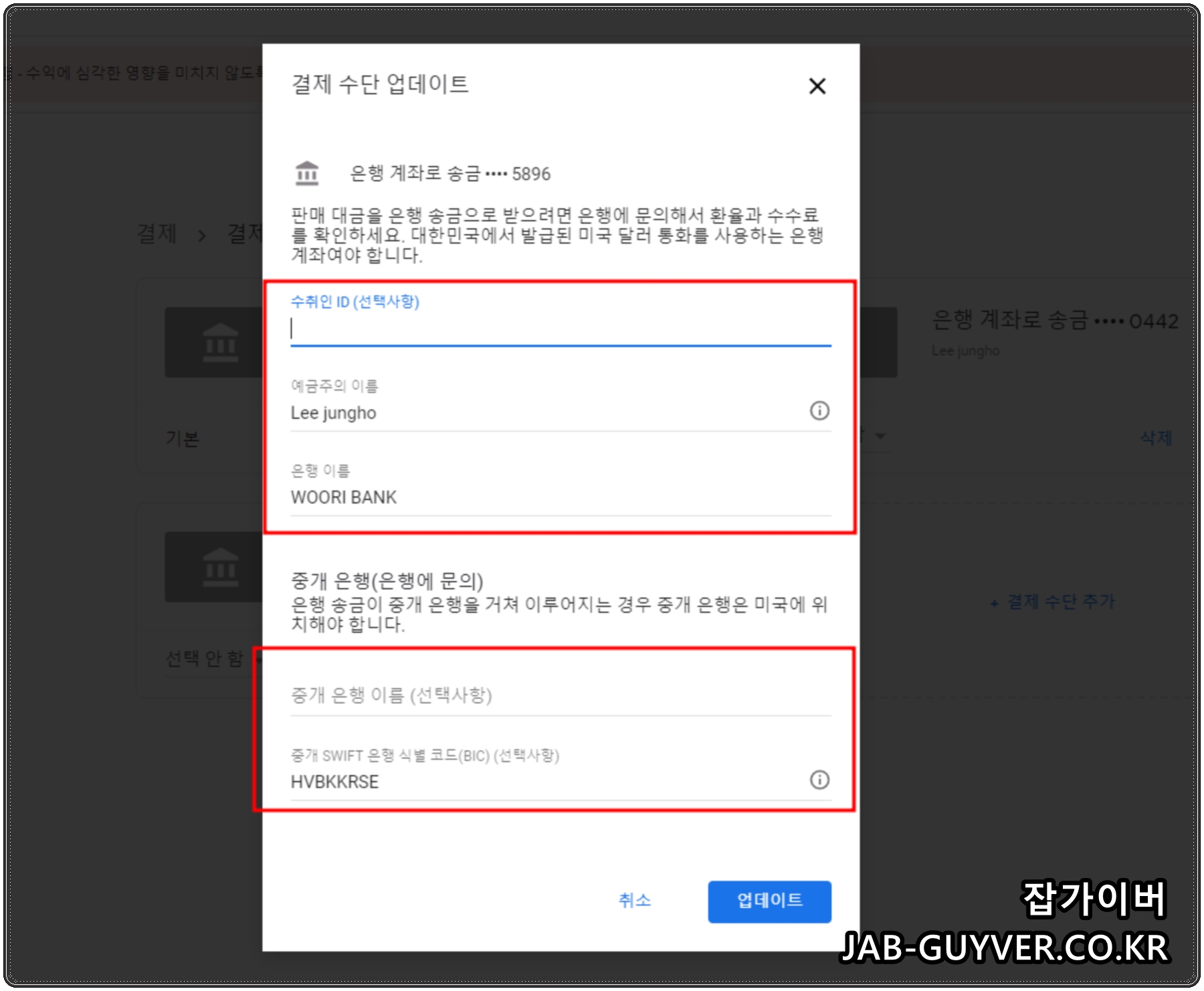Click the bank icon on the 기본 payment card
Viewport: 1204px width, 991px height.
tap(221, 342)
